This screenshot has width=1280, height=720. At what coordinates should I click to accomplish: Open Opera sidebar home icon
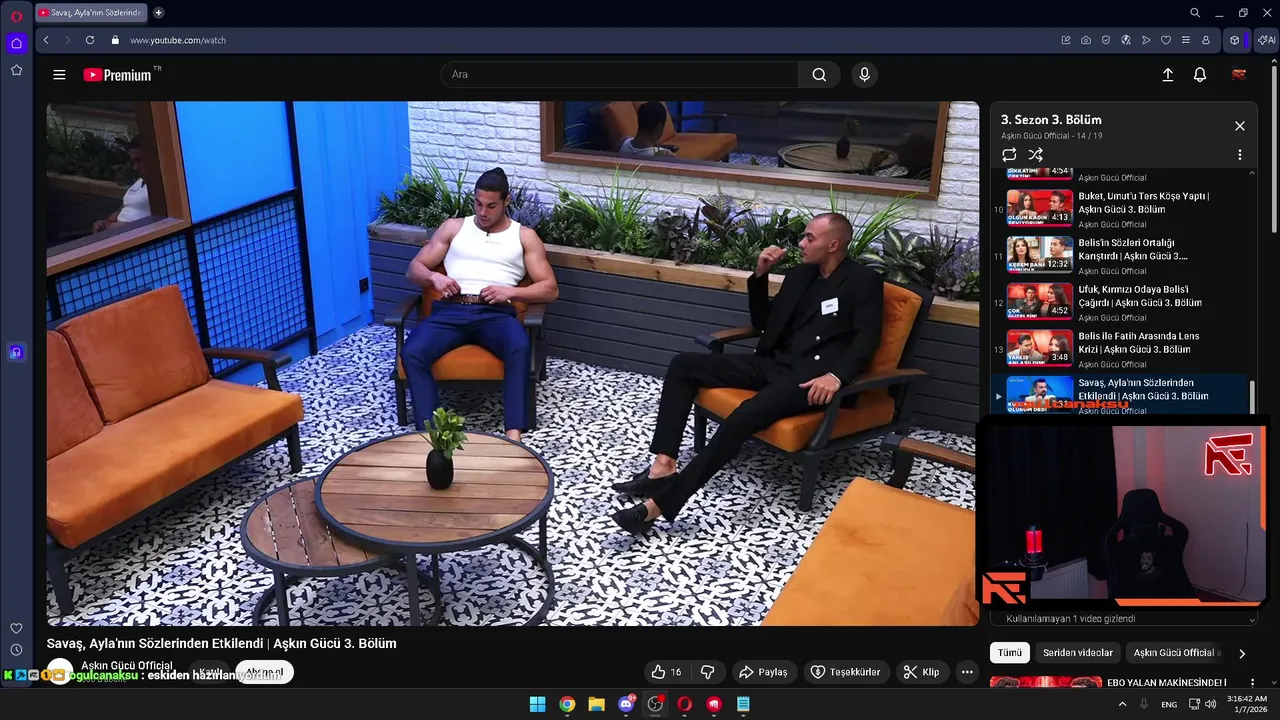tap(16, 43)
